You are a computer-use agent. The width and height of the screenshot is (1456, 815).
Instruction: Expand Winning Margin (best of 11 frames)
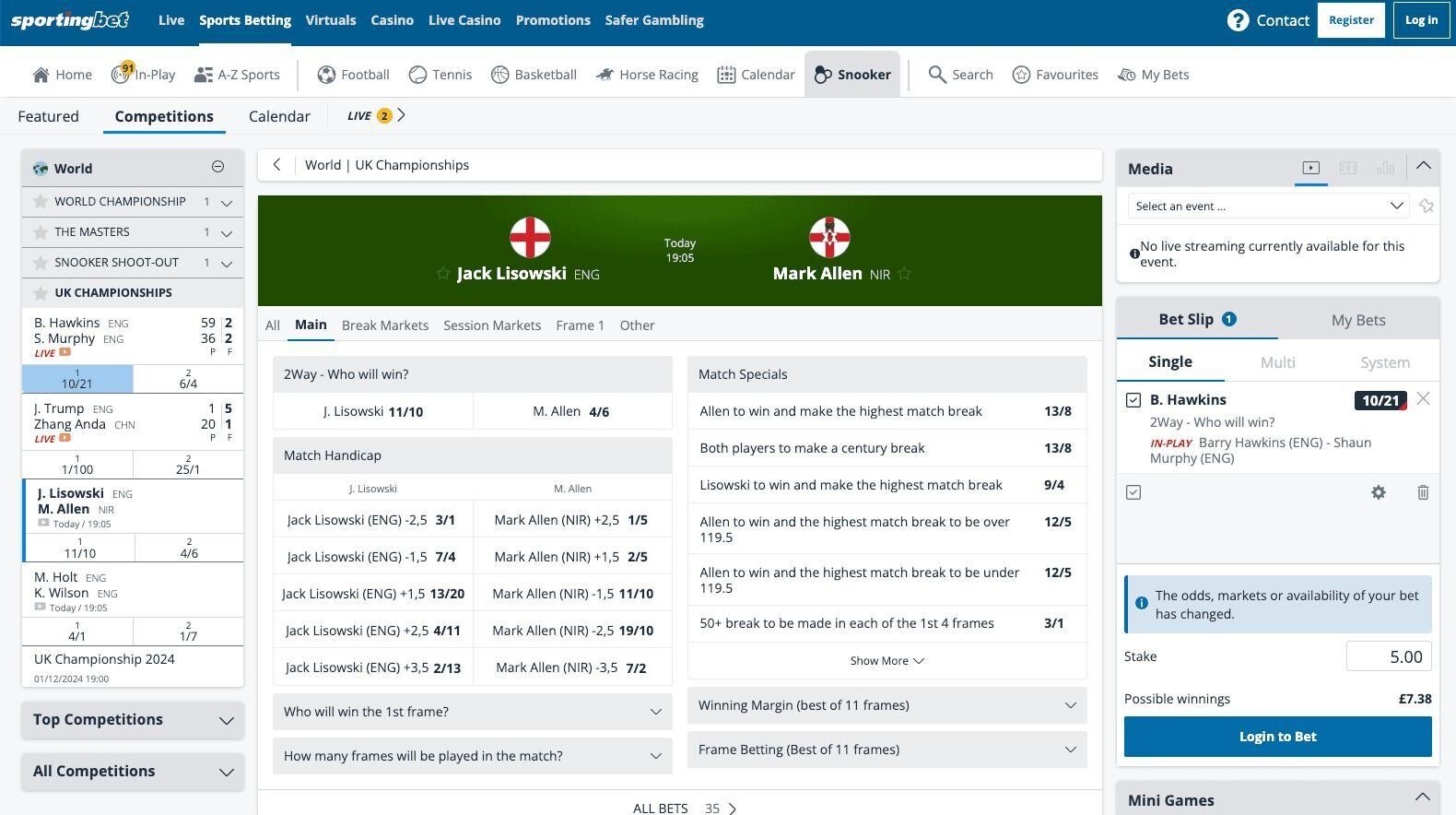pos(887,705)
